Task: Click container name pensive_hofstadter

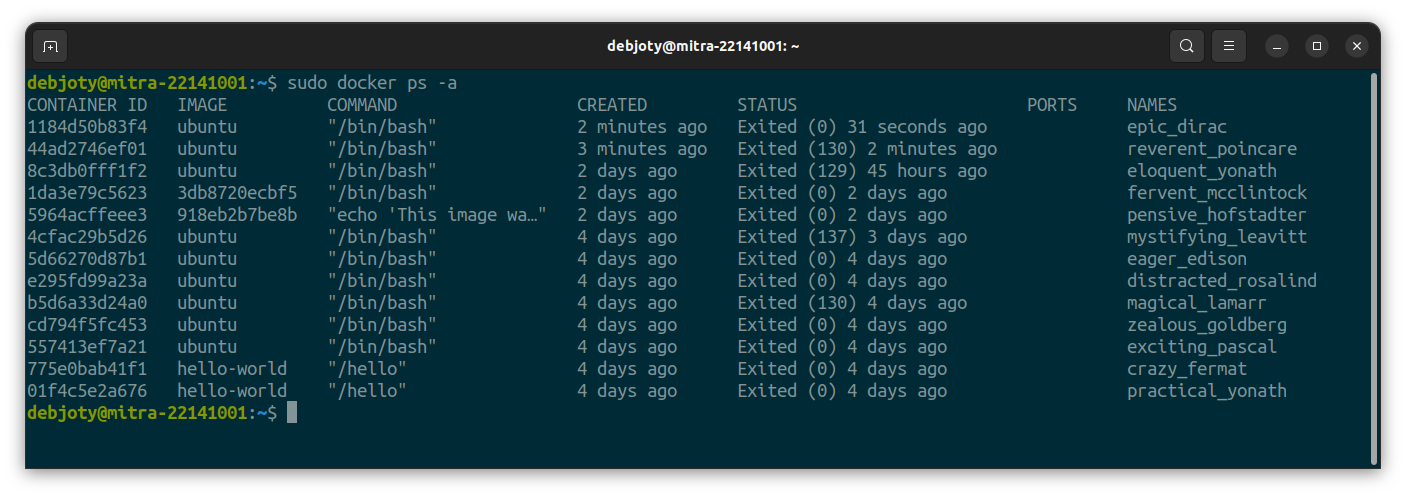Action: pos(1217,215)
